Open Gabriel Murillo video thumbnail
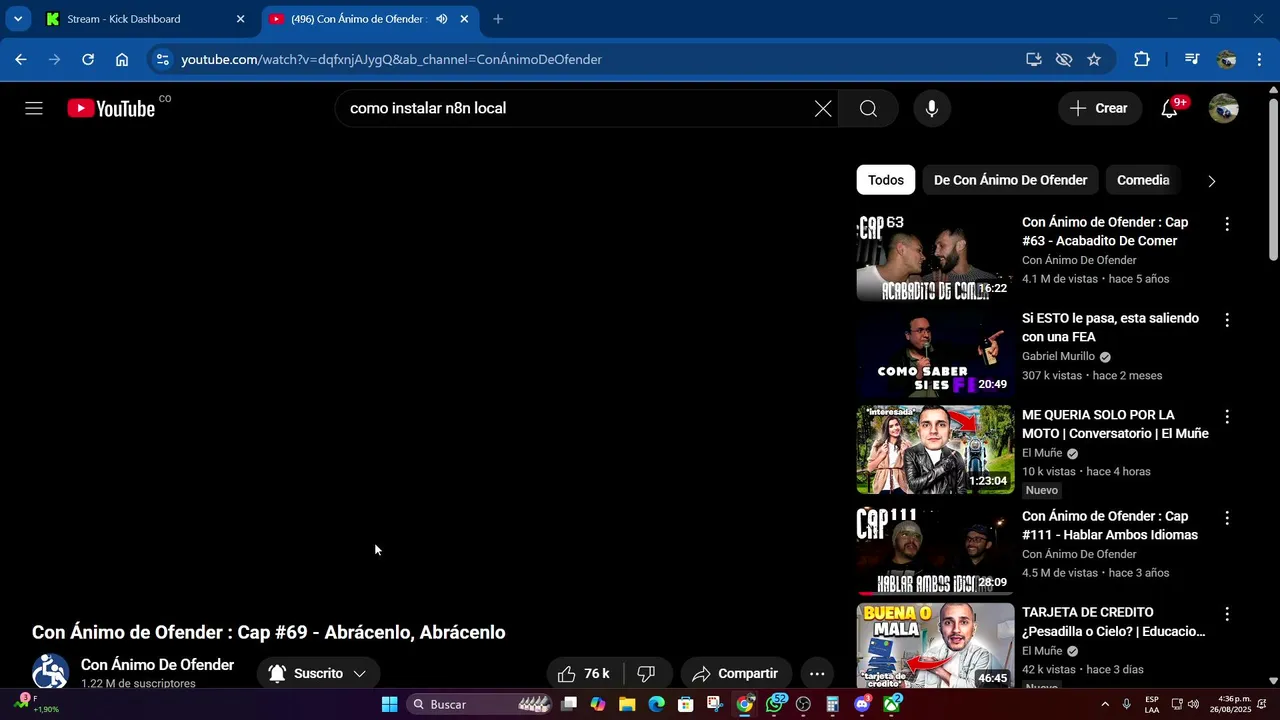The height and width of the screenshot is (720, 1280). 935,353
